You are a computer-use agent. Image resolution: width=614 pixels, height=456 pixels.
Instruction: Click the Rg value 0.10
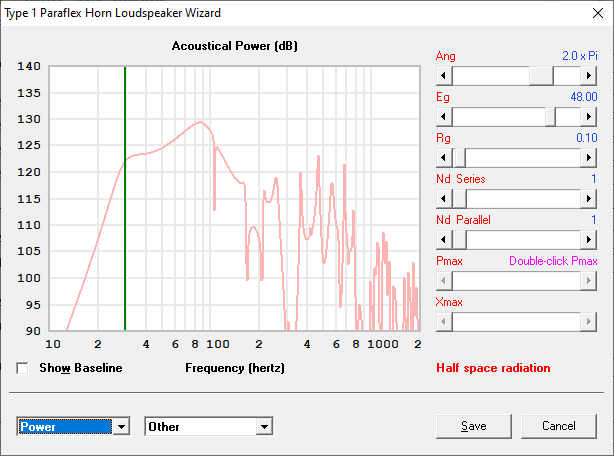587,138
